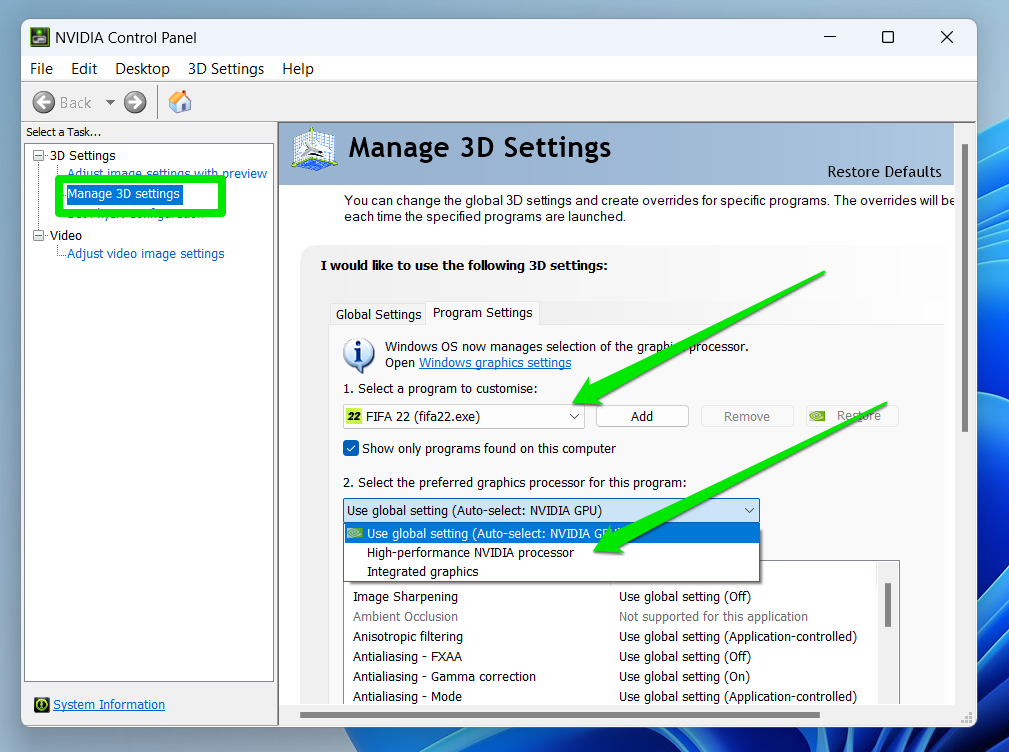The width and height of the screenshot is (1009, 752).
Task: Open the System Information link
Action: coord(109,705)
